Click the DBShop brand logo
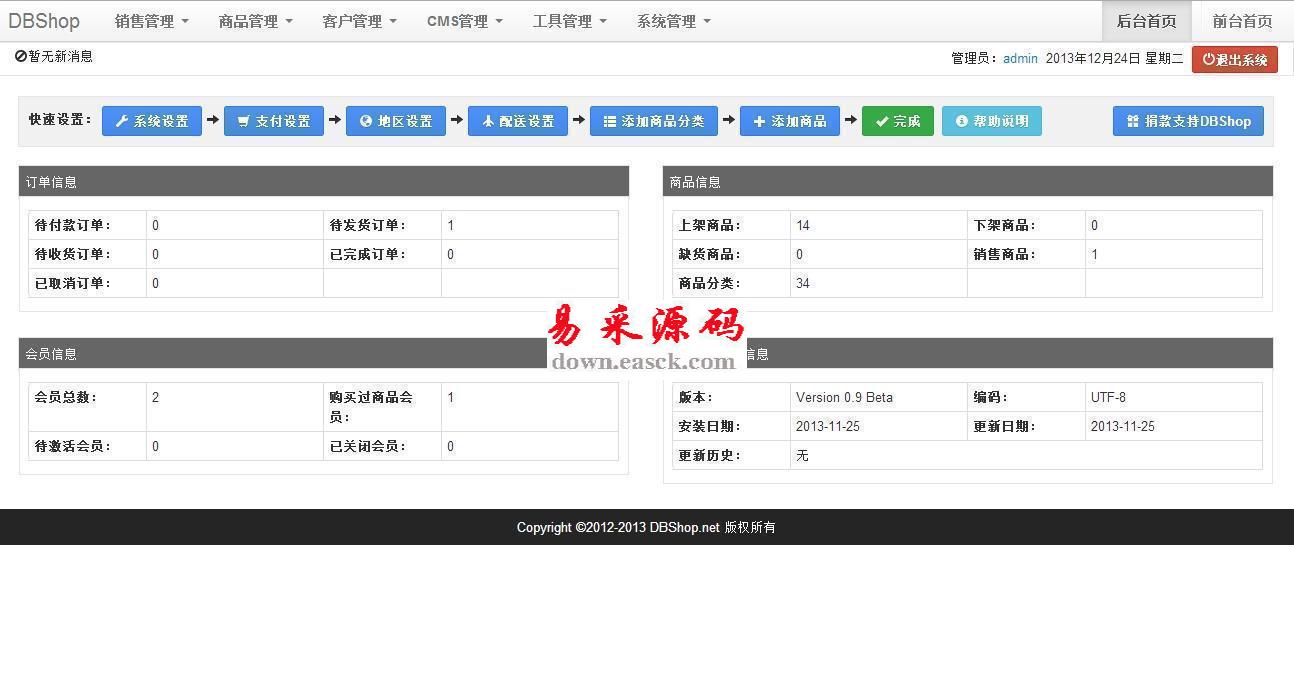The height and width of the screenshot is (680, 1294). point(44,21)
